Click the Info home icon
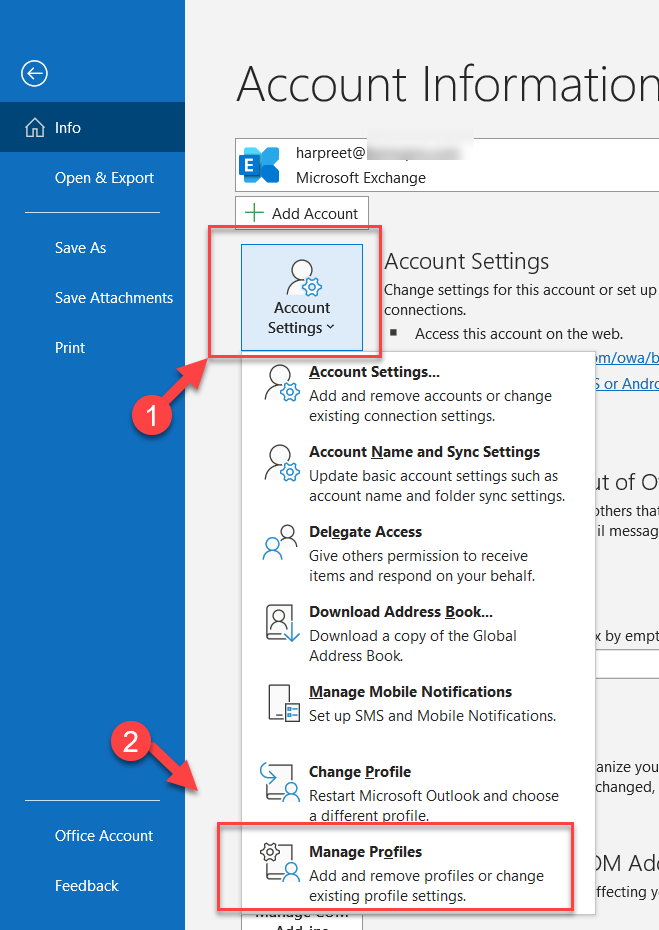The height and width of the screenshot is (930, 659). 34,128
